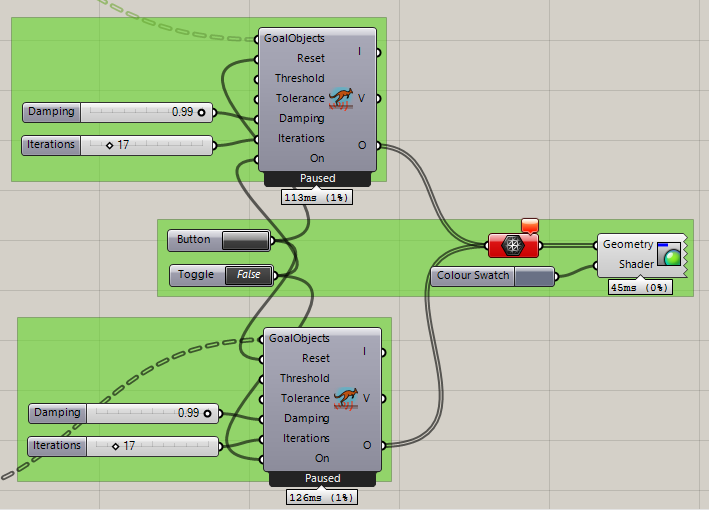Click lower Iterations slider handle at 17
This screenshot has height=511, width=709.
tap(116, 445)
